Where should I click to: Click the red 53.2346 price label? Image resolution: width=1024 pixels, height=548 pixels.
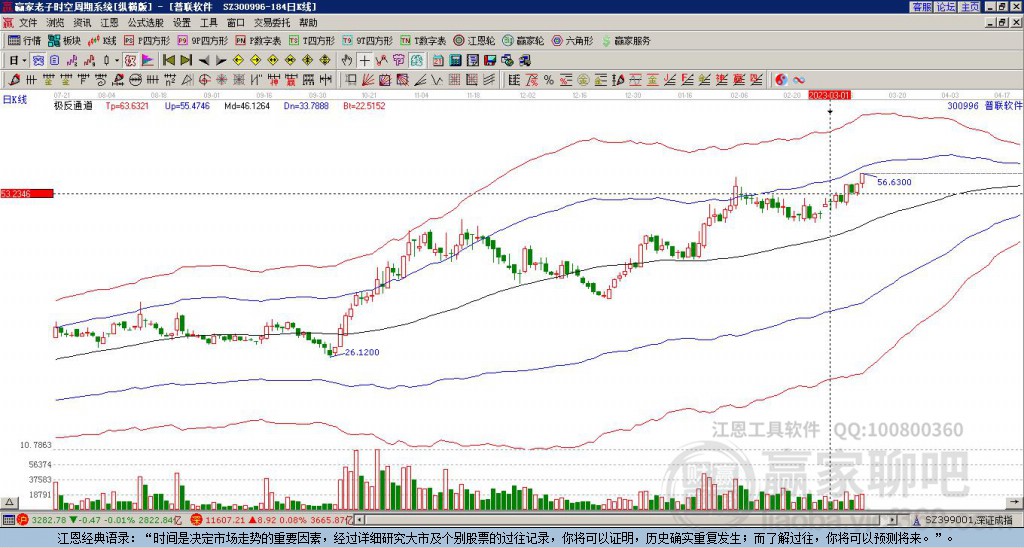click(x=26, y=193)
